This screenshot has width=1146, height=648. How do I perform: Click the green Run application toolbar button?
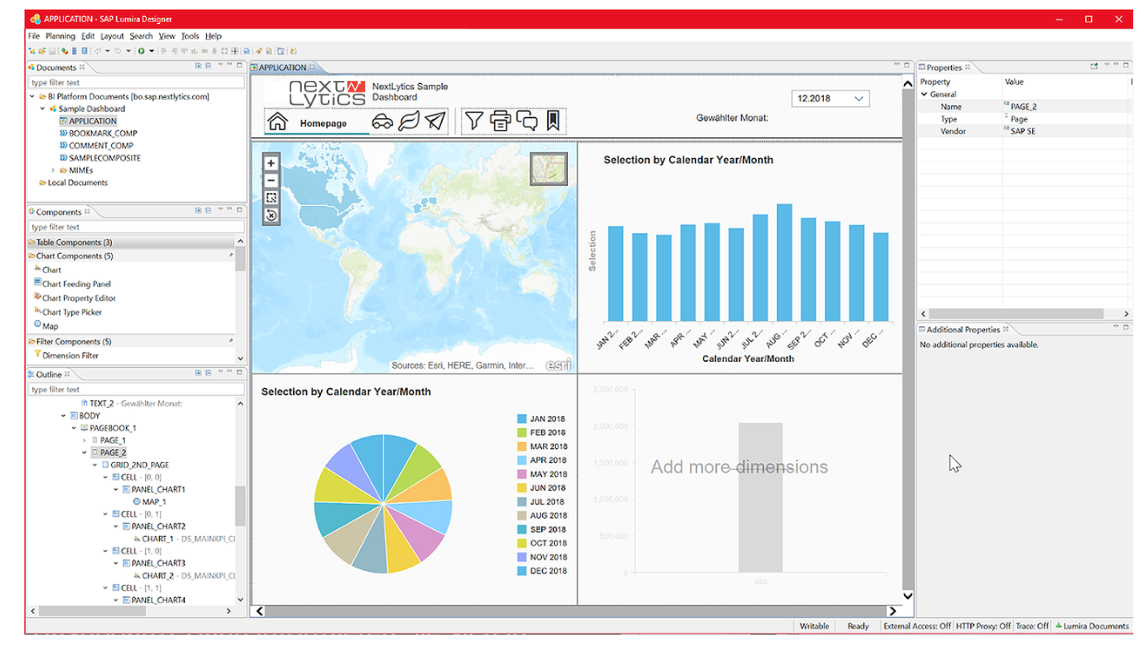click(141, 51)
